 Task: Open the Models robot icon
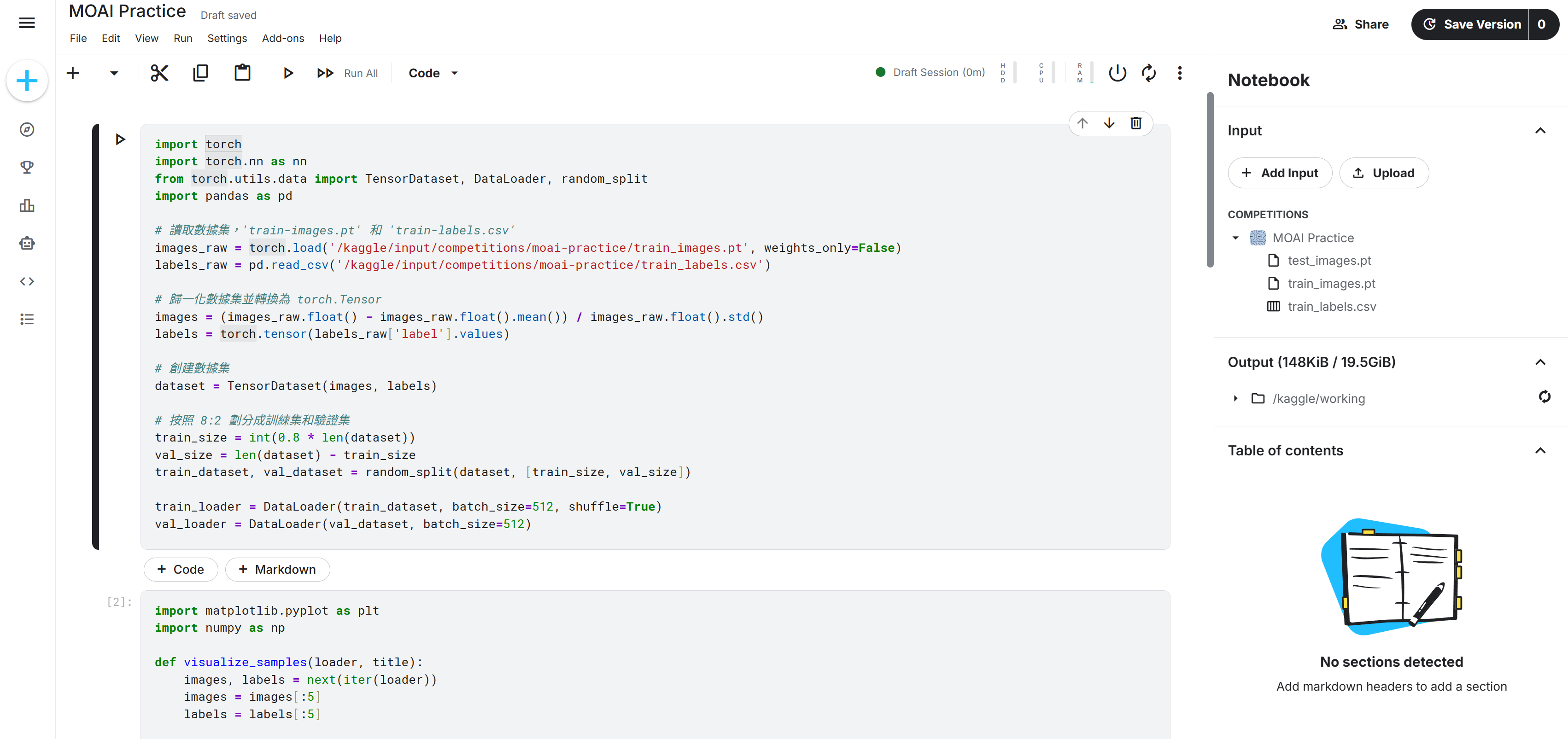(x=27, y=243)
